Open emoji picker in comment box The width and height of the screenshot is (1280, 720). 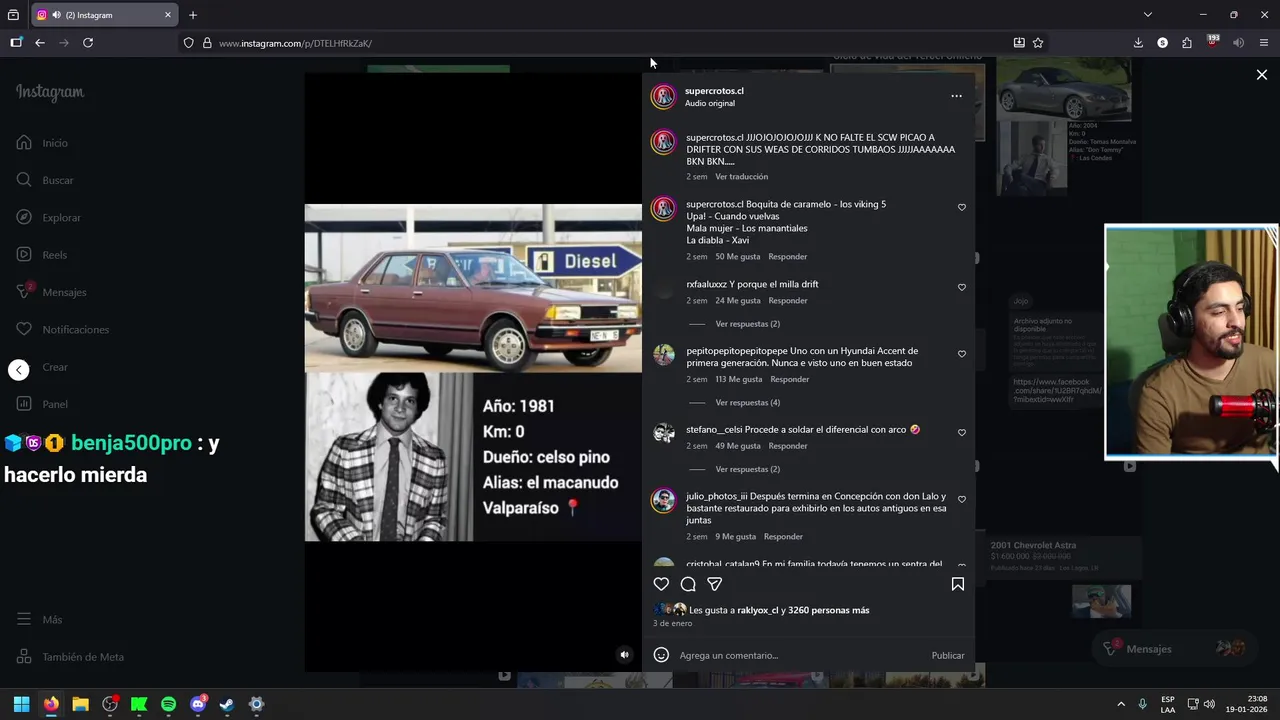tap(661, 655)
